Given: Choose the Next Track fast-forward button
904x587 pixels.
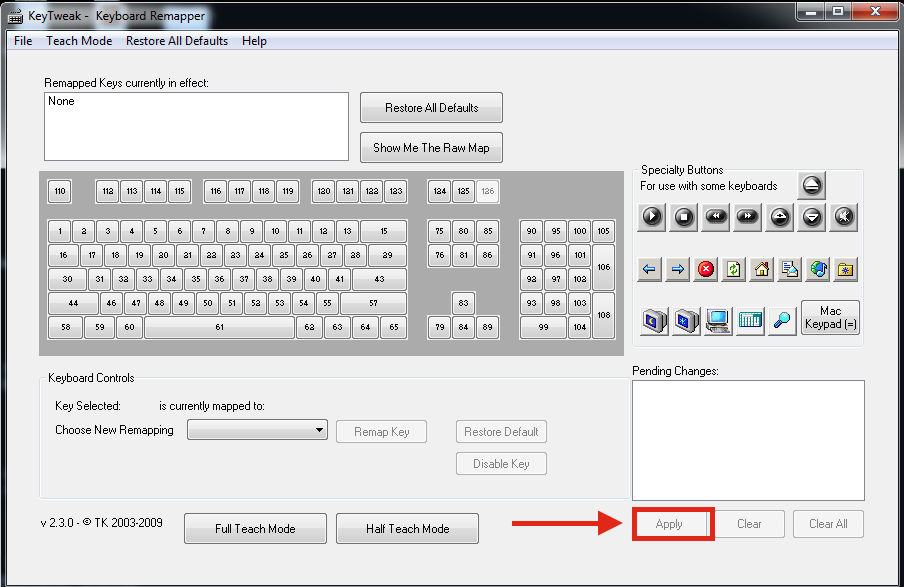Looking at the screenshot, I should (x=748, y=217).
